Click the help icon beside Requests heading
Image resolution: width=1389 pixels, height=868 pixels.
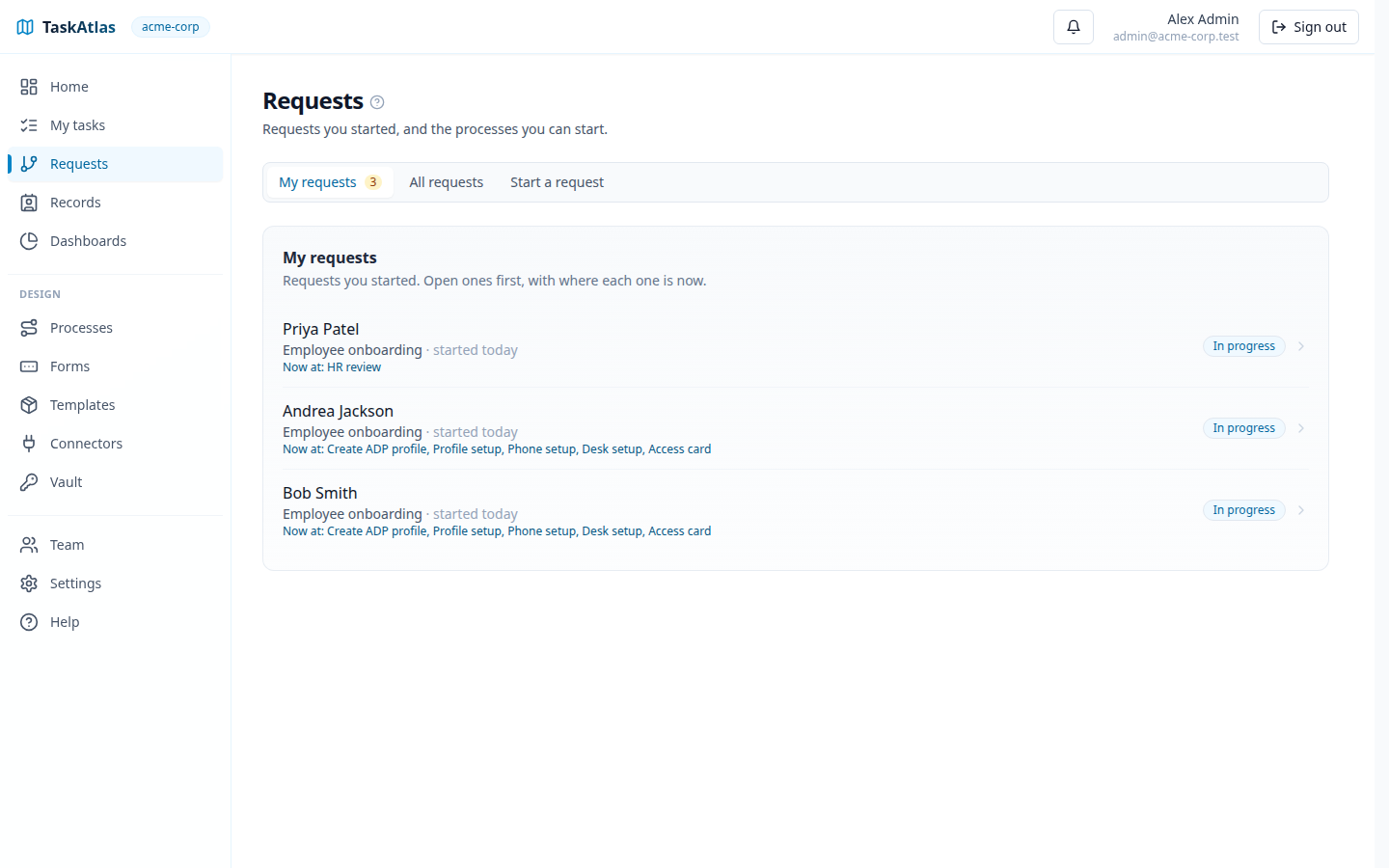(x=377, y=102)
